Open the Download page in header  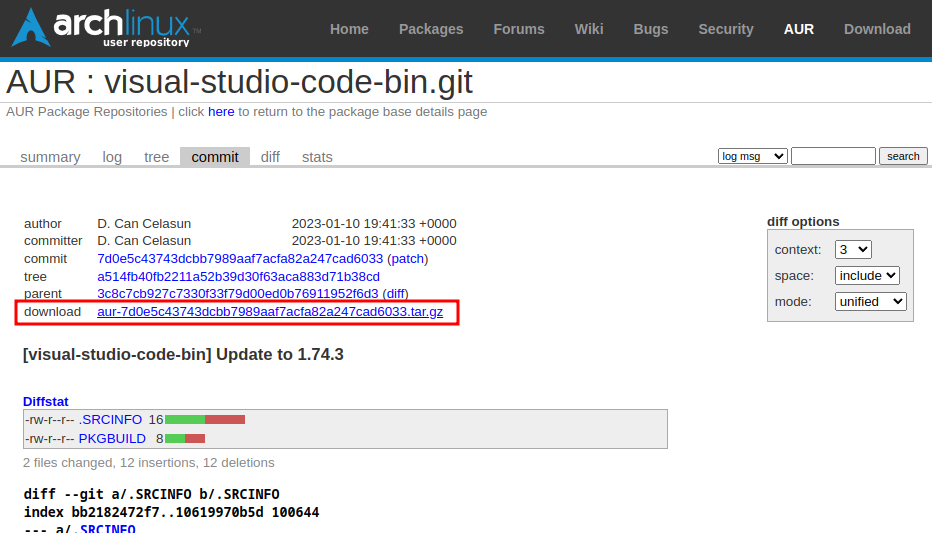click(x=877, y=29)
